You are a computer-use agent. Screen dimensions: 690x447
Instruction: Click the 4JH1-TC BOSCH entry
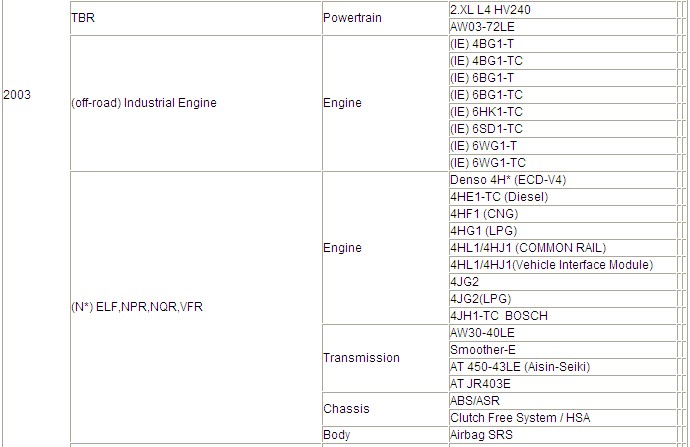click(x=499, y=316)
